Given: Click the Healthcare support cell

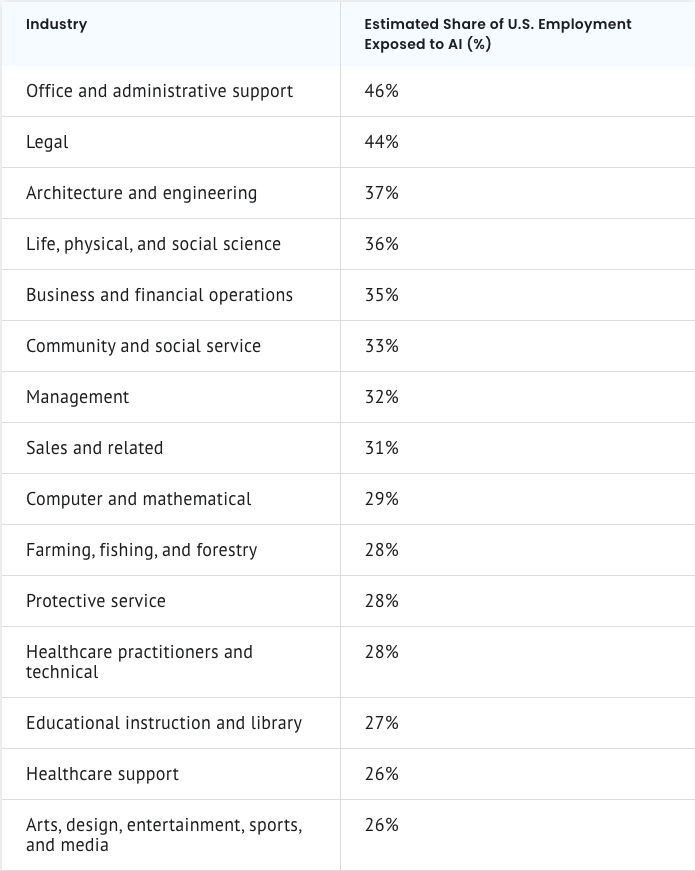Looking at the screenshot, I should tap(103, 774).
